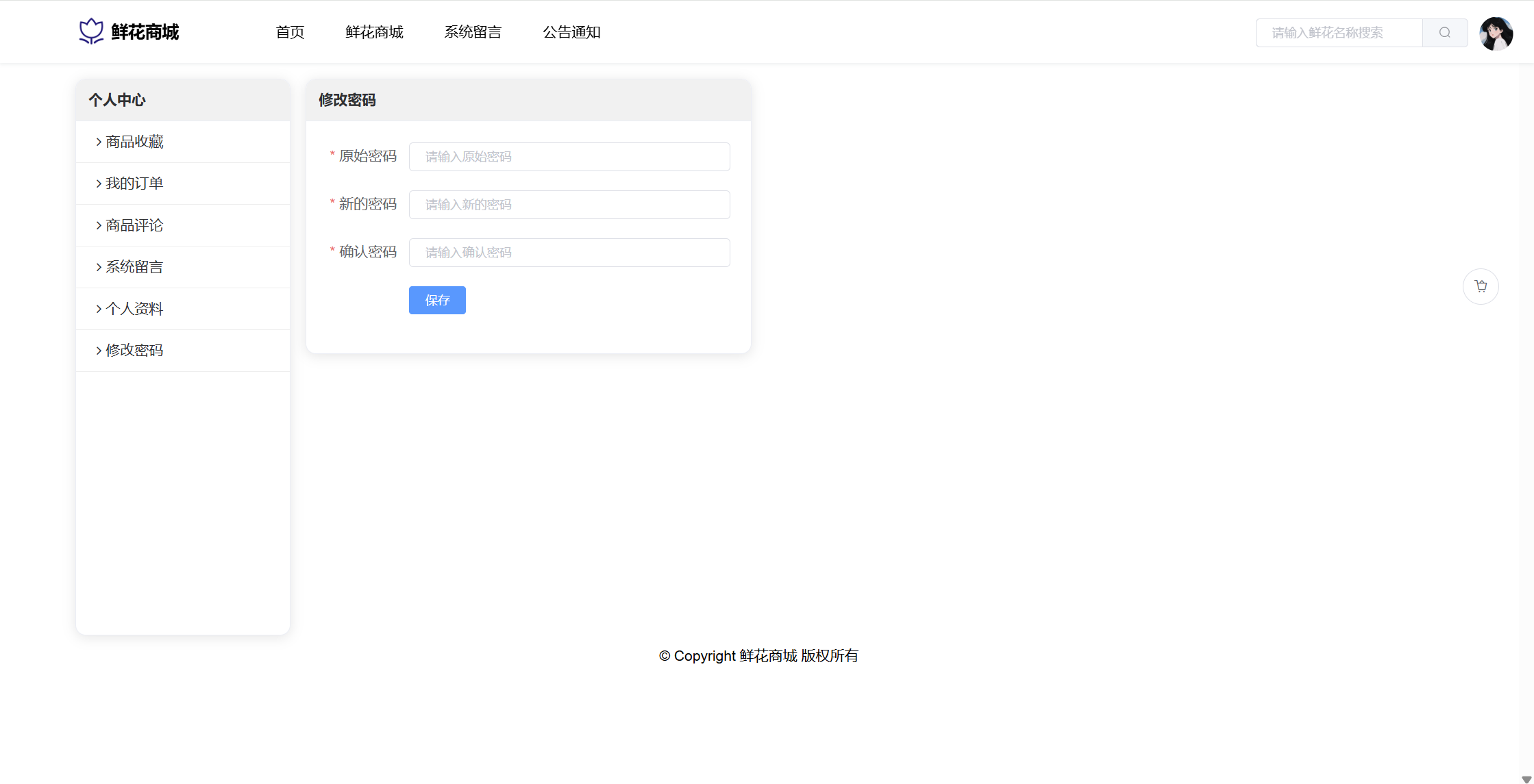Click chevron beside 商品评论
This screenshot has height=784, width=1534.
[99, 225]
